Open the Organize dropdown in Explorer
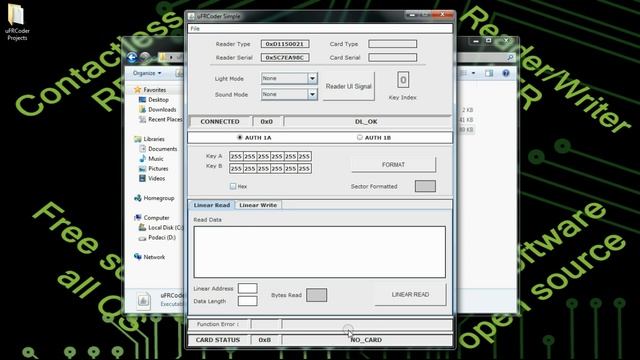Viewport: 640px width, 360px height. pyautogui.click(x=147, y=73)
